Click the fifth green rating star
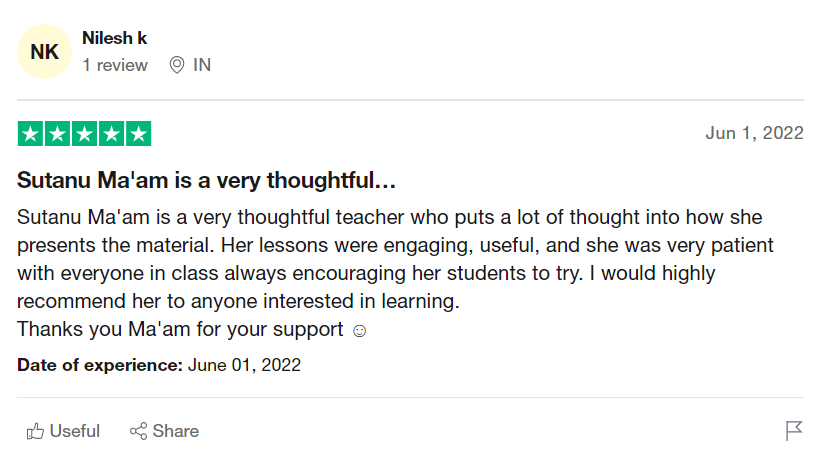 (x=138, y=134)
